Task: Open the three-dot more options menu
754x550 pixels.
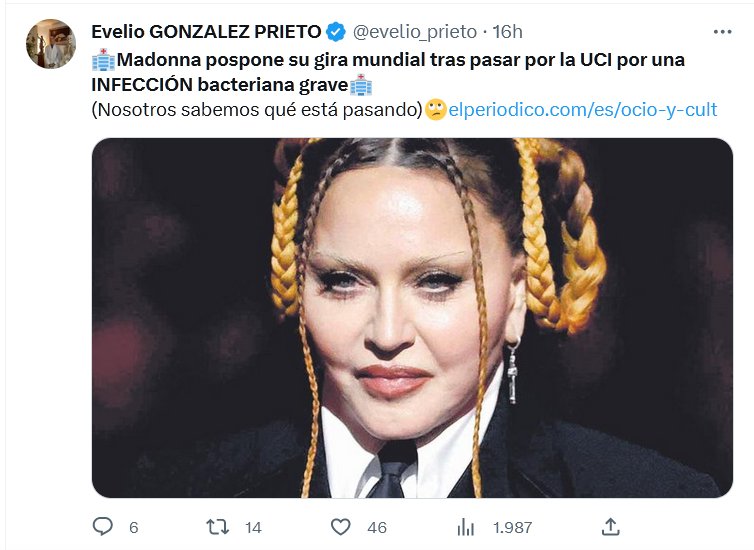Action: click(722, 32)
